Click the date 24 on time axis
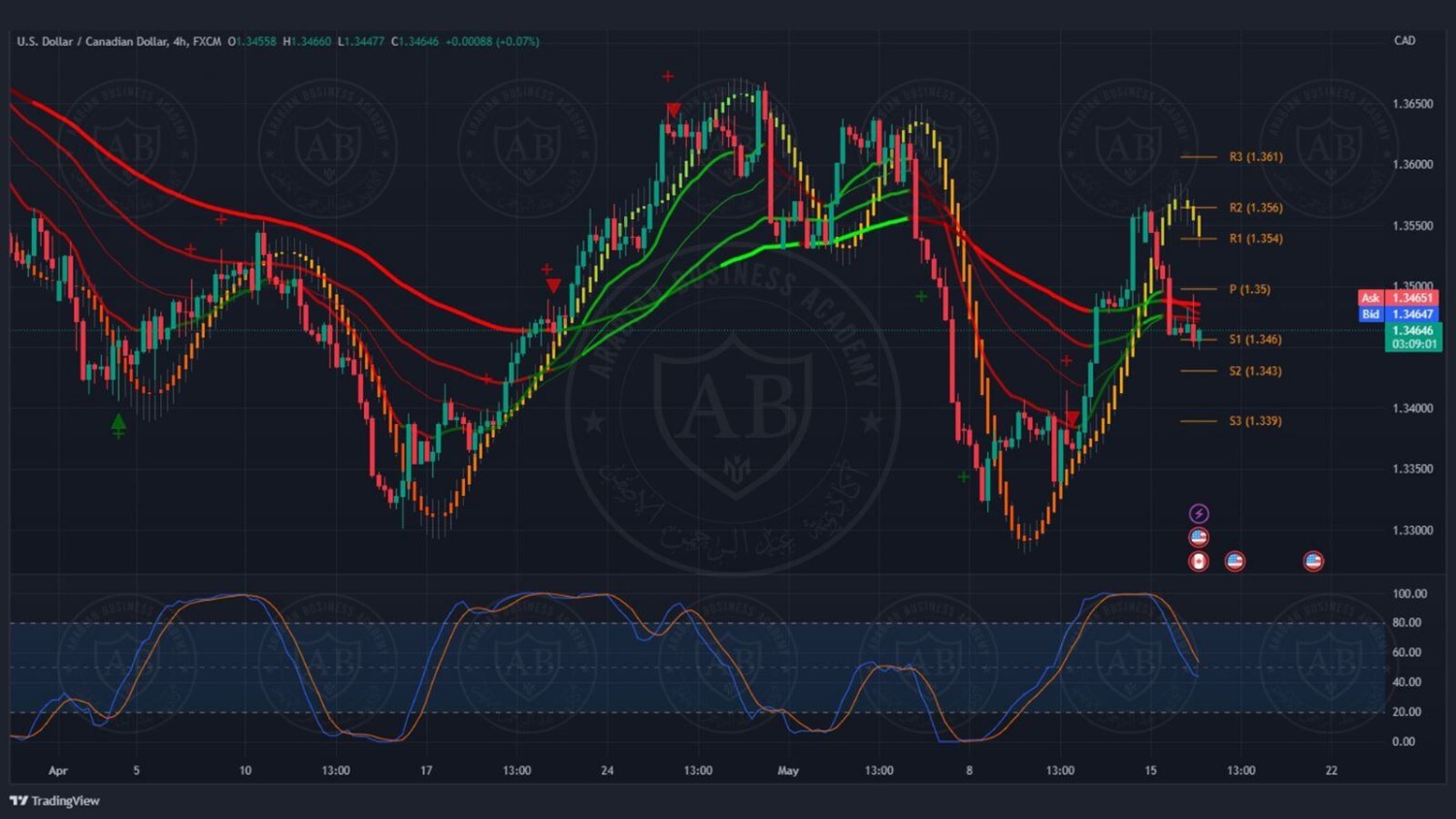1456x819 pixels. coord(607,770)
